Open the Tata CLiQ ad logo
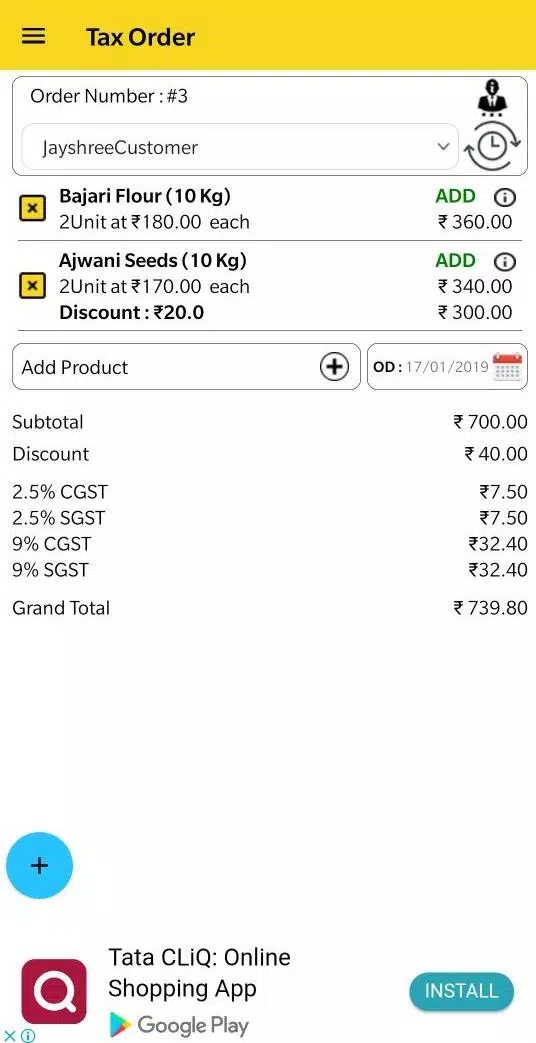The height and width of the screenshot is (1043, 536). point(54,991)
